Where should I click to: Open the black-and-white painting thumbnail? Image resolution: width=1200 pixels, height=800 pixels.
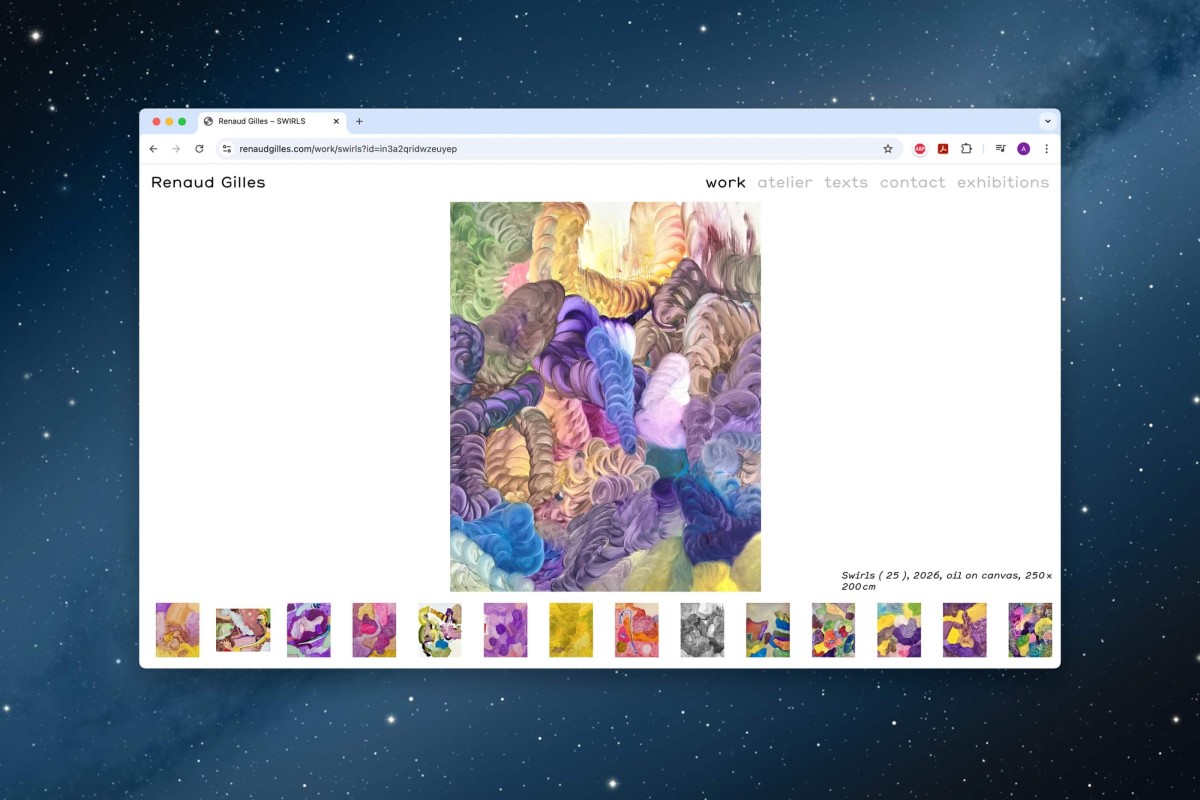pos(702,630)
